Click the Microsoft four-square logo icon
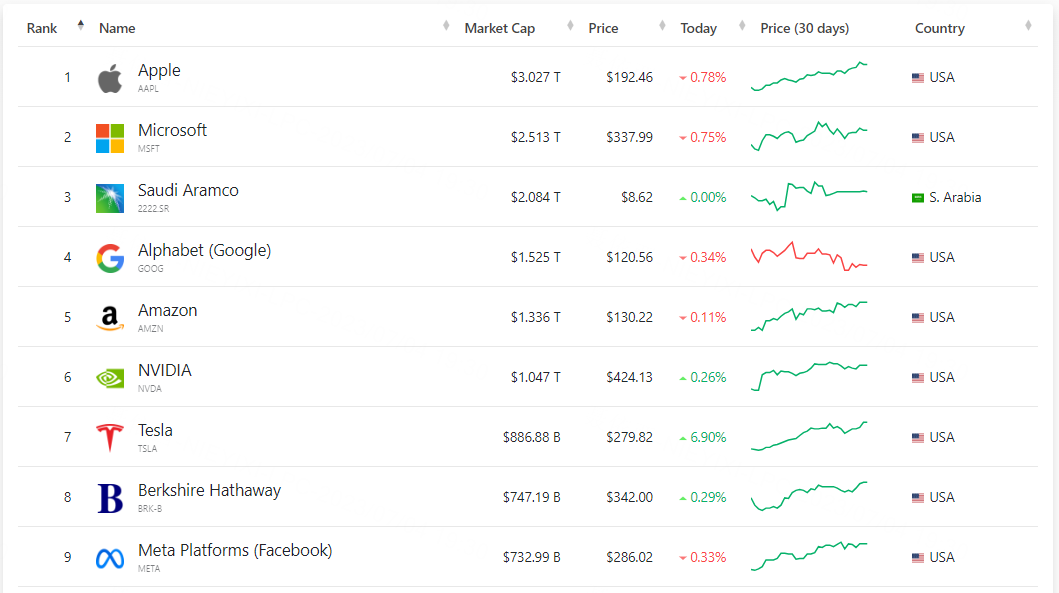The width and height of the screenshot is (1059, 593). point(110,138)
